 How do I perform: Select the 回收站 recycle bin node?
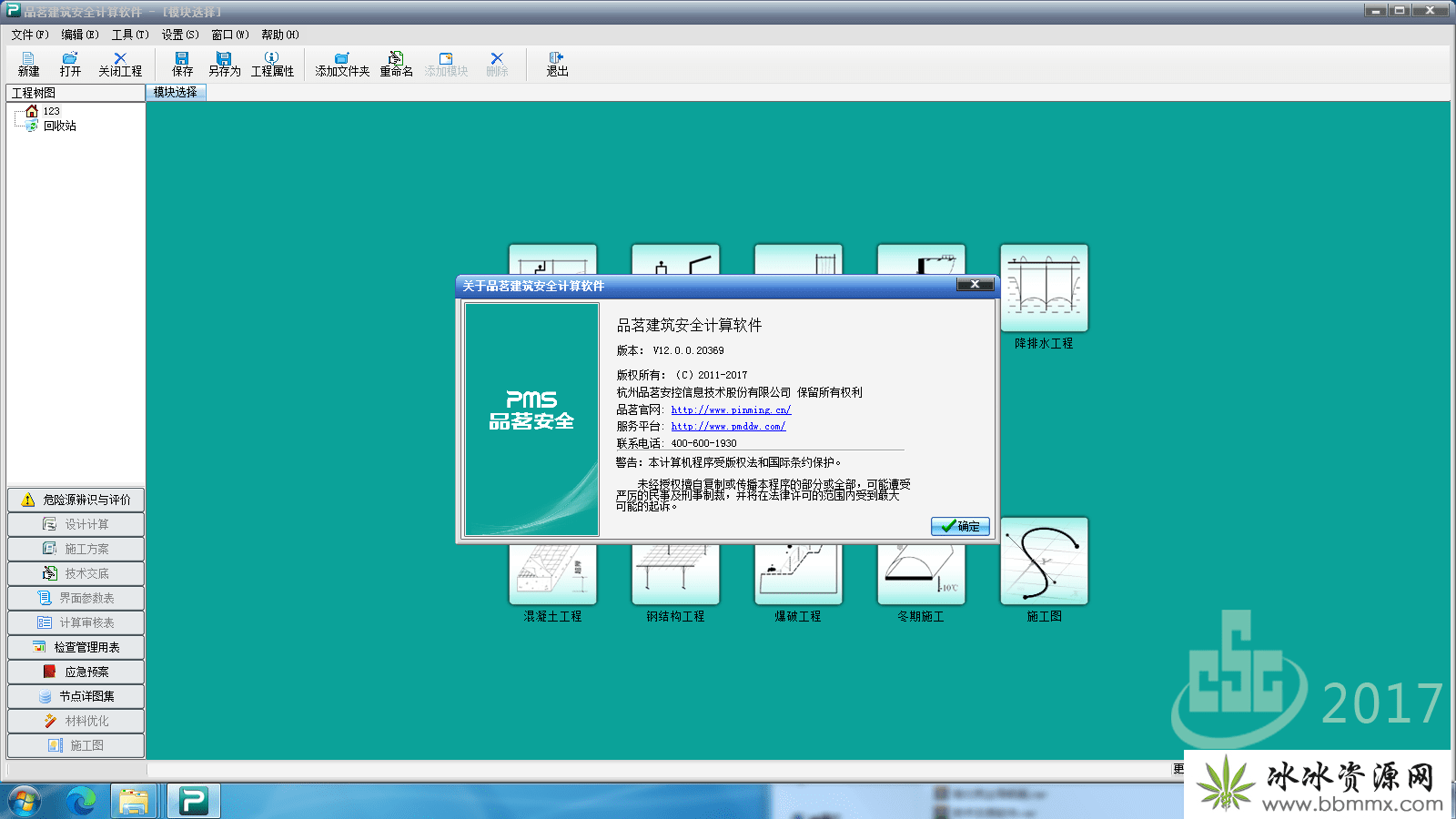pyautogui.click(x=51, y=126)
